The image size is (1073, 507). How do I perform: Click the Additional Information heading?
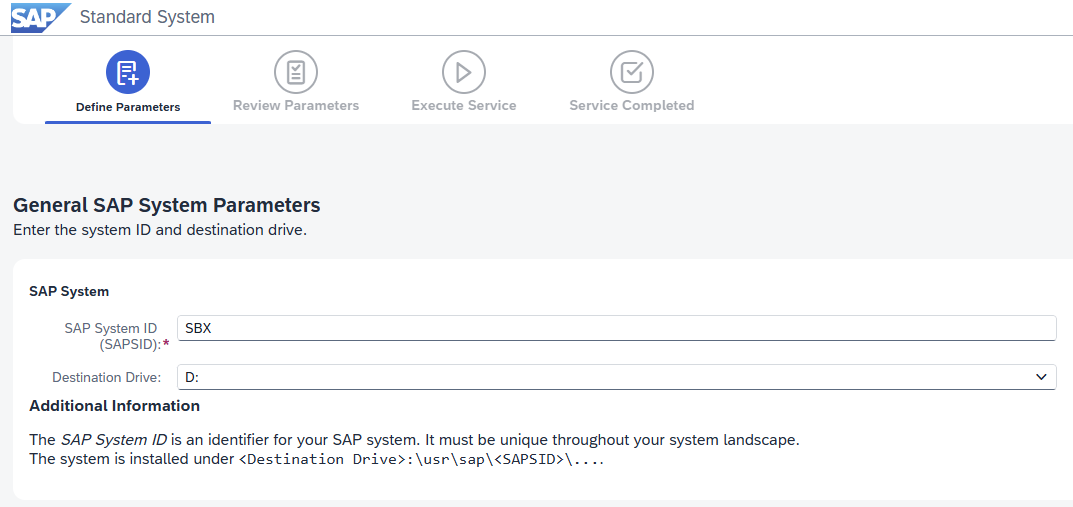pos(114,406)
